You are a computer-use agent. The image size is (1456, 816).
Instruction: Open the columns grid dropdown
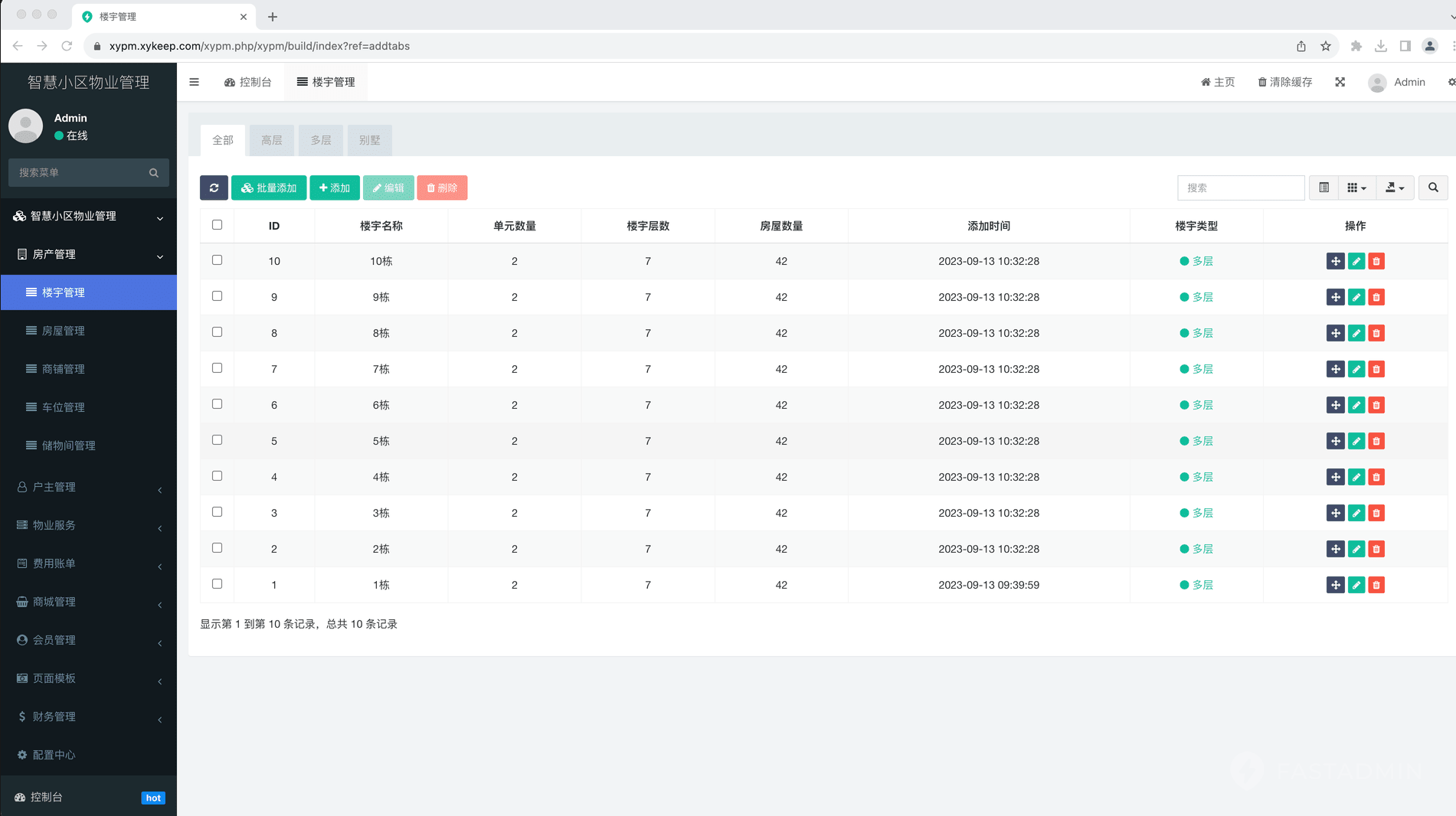pyautogui.click(x=1356, y=188)
